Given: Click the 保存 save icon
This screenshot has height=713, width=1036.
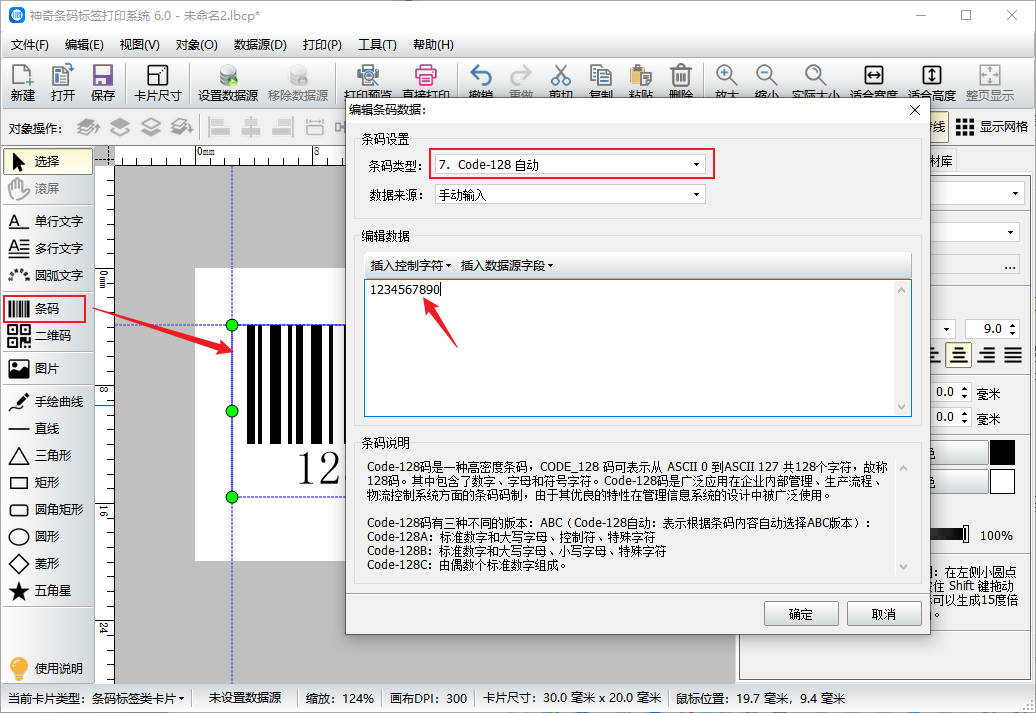Looking at the screenshot, I should pyautogui.click(x=102, y=82).
